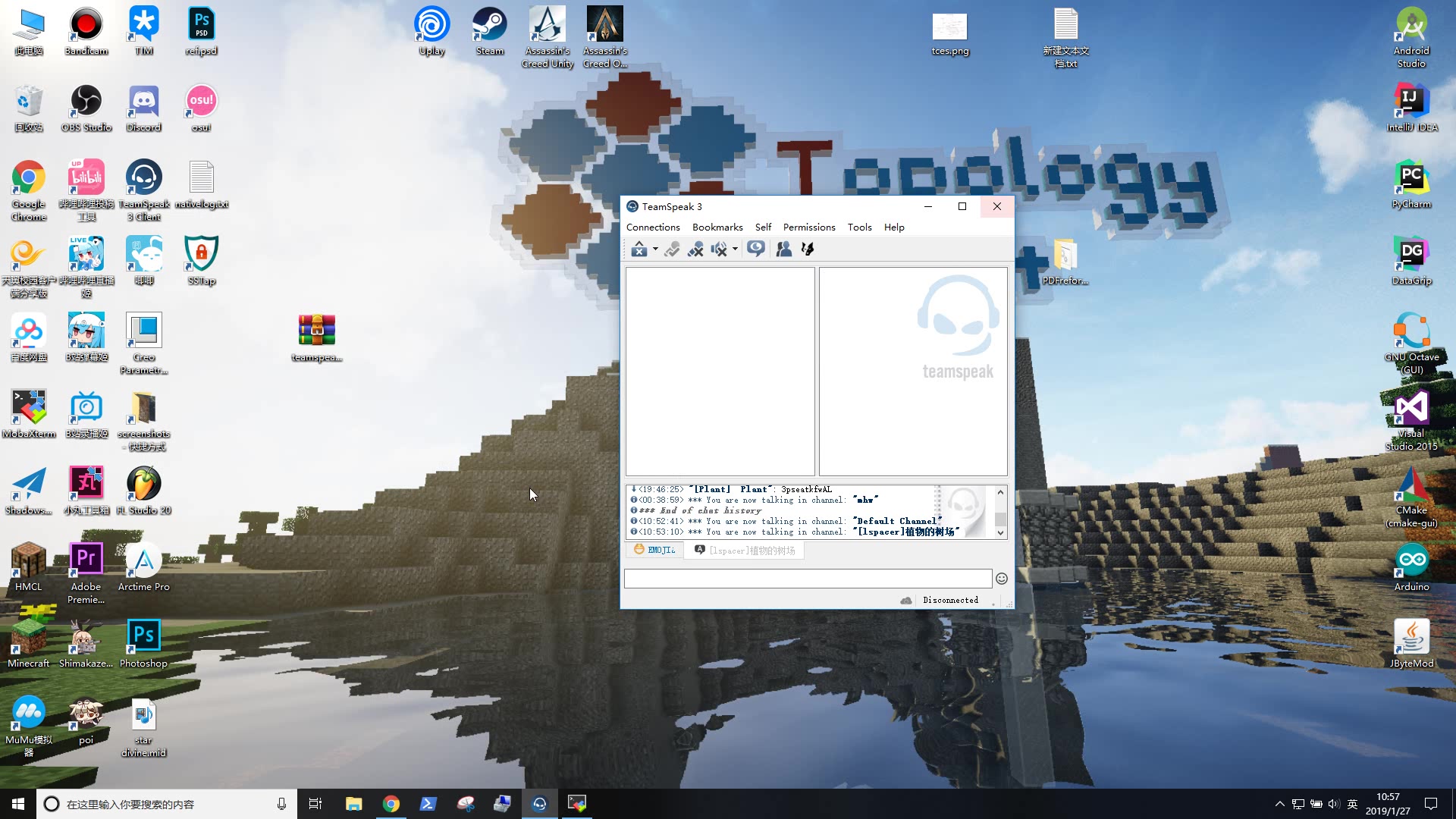This screenshot has height=819, width=1456.
Task: Toggle the Tools menu open
Action: tap(859, 227)
